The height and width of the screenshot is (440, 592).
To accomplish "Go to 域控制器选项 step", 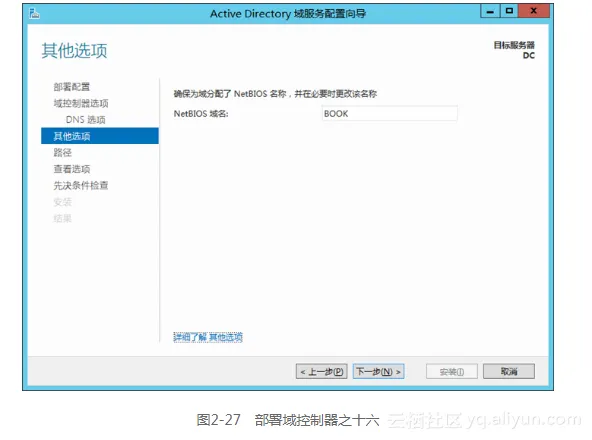I will (81, 103).
